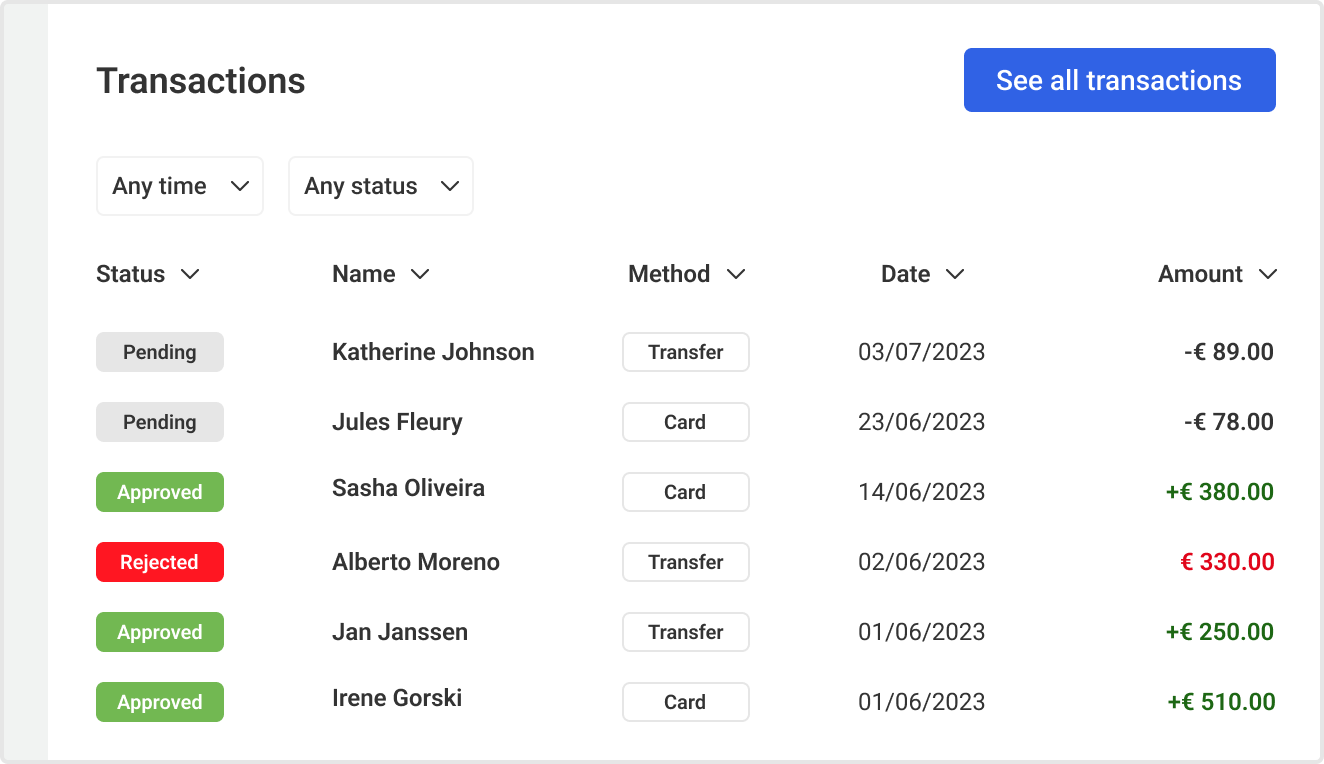Sort transactions by the Date chevron
Viewport: 1324px width, 764px height.
(x=955, y=275)
